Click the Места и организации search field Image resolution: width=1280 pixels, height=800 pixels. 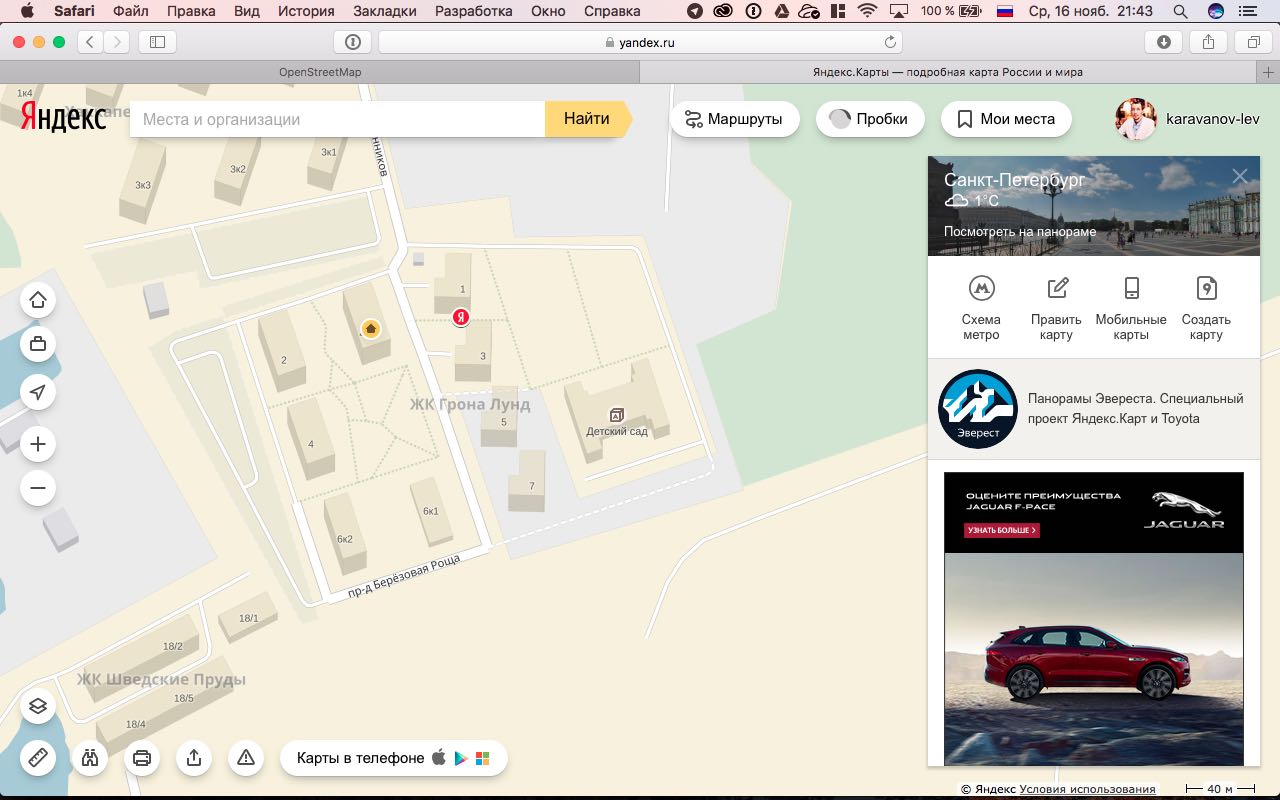click(x=338, y=119)
